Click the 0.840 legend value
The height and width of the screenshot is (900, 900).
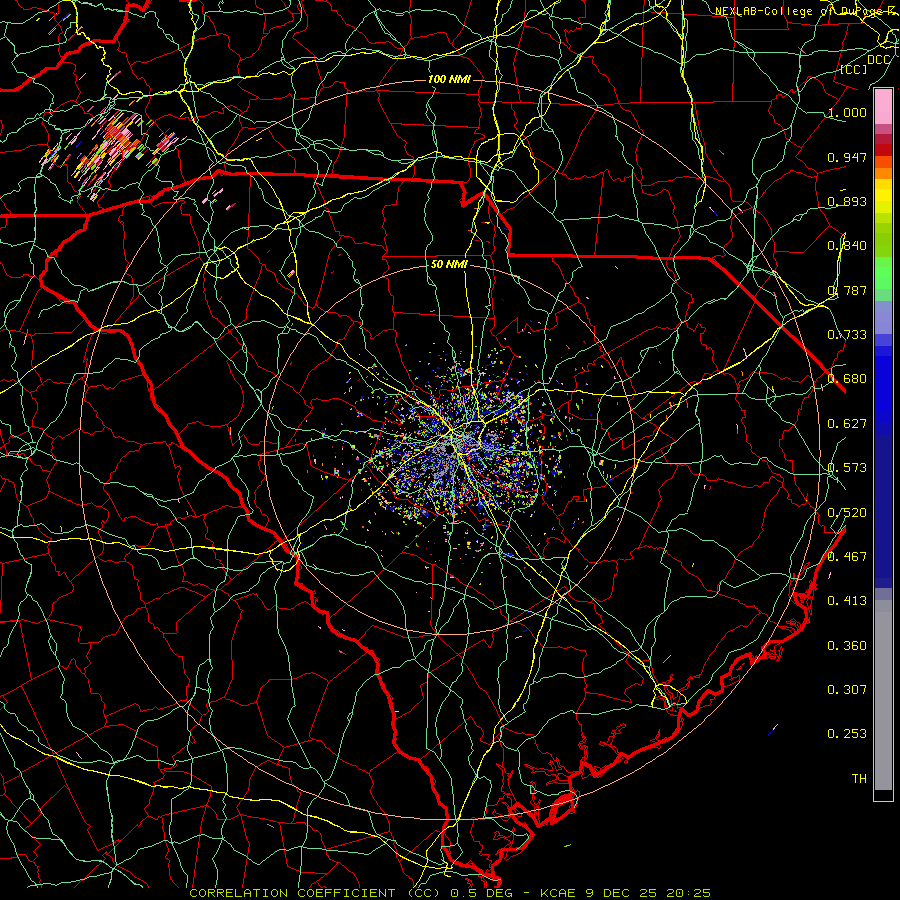pos(847,246)
